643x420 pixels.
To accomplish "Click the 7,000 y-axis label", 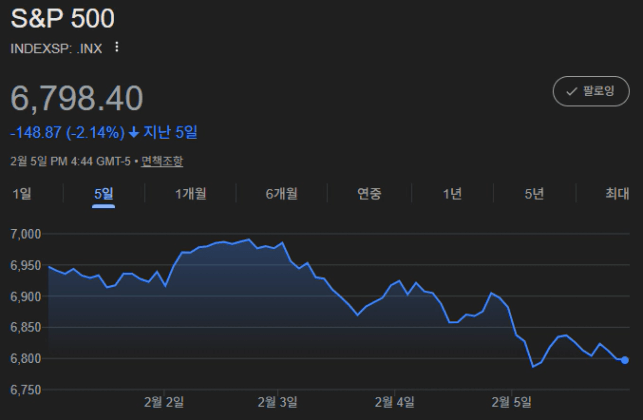I will click(x=26, y=234).
